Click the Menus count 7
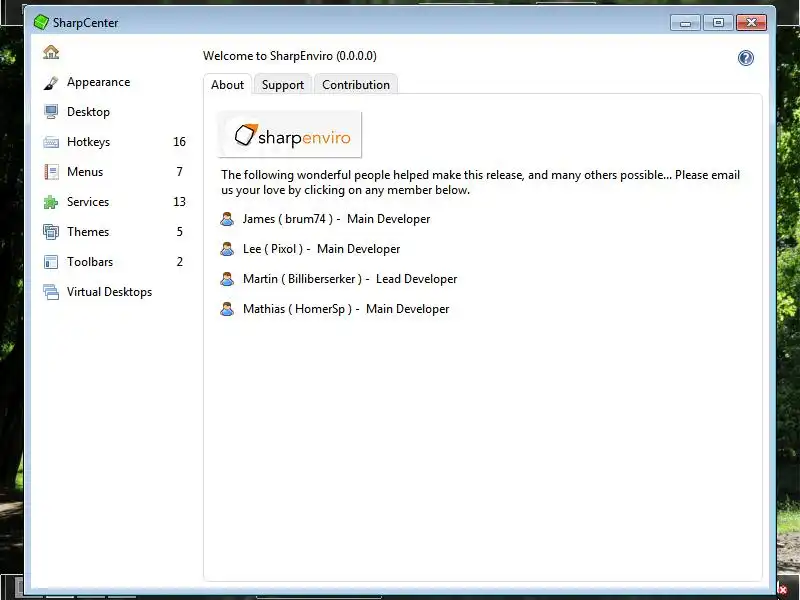 click(x=180, y=172)
